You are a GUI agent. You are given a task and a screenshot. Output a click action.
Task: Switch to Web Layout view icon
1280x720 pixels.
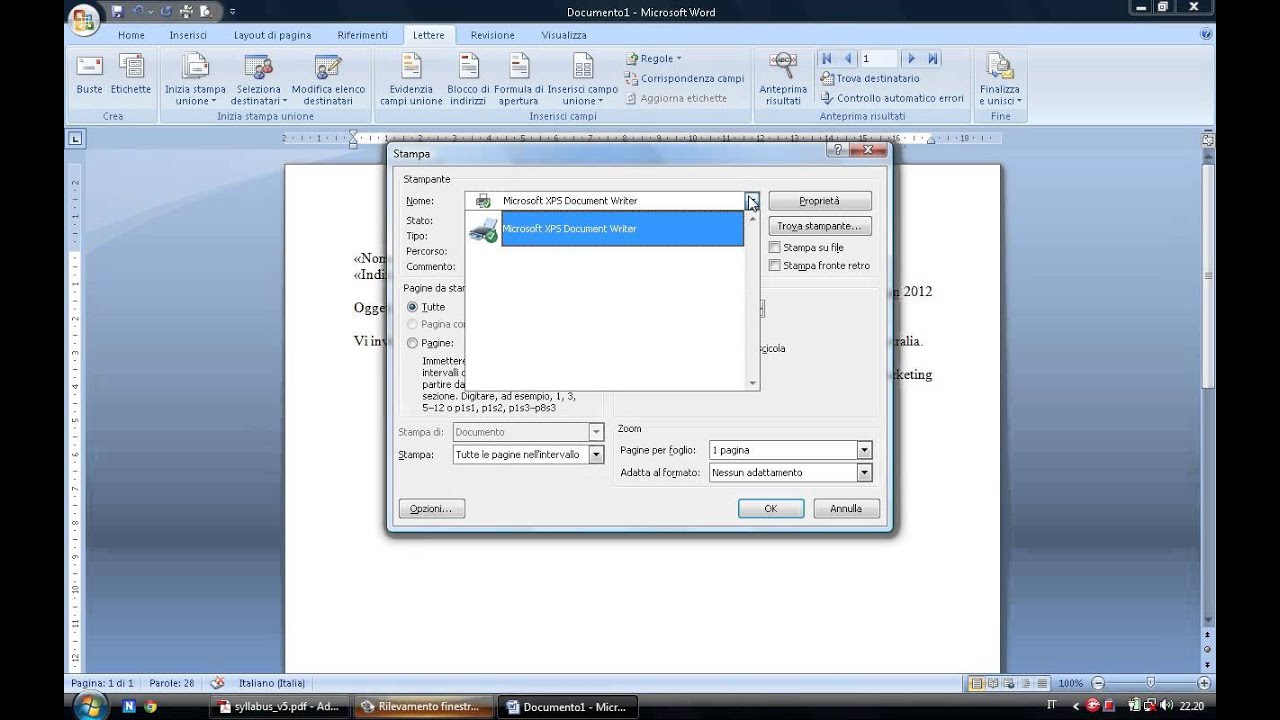click(x=1010, y=683)
